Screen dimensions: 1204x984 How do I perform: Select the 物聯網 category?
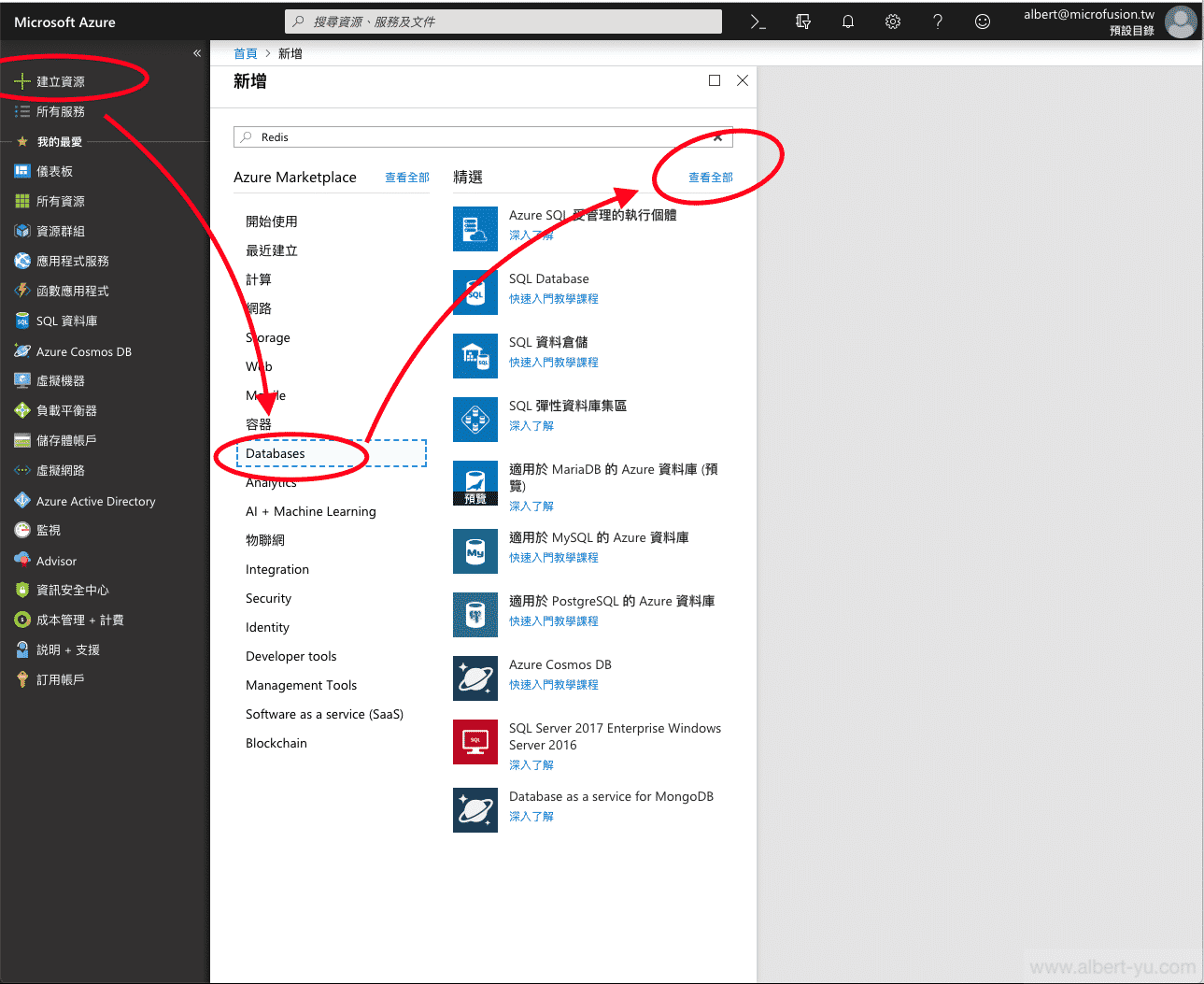(x=265, y=540)
